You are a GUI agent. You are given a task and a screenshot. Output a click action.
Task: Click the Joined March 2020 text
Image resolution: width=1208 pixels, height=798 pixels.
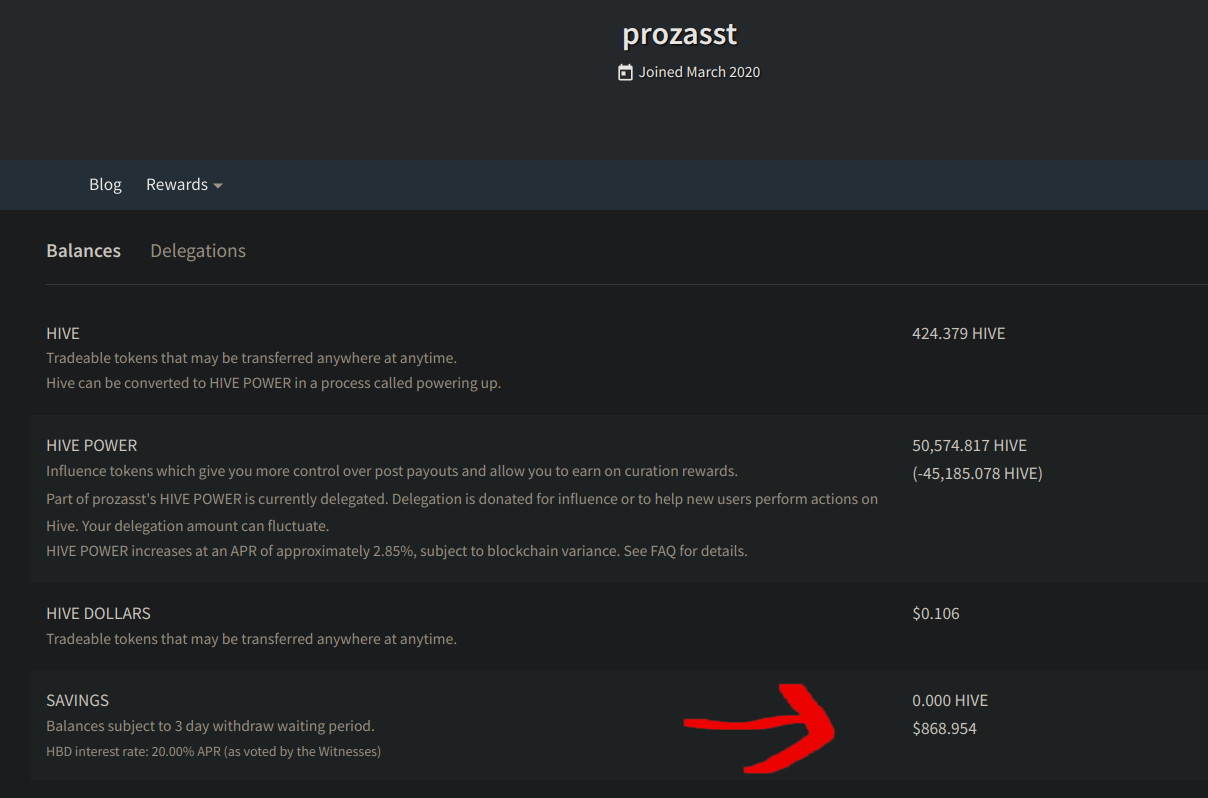(699, 72)
